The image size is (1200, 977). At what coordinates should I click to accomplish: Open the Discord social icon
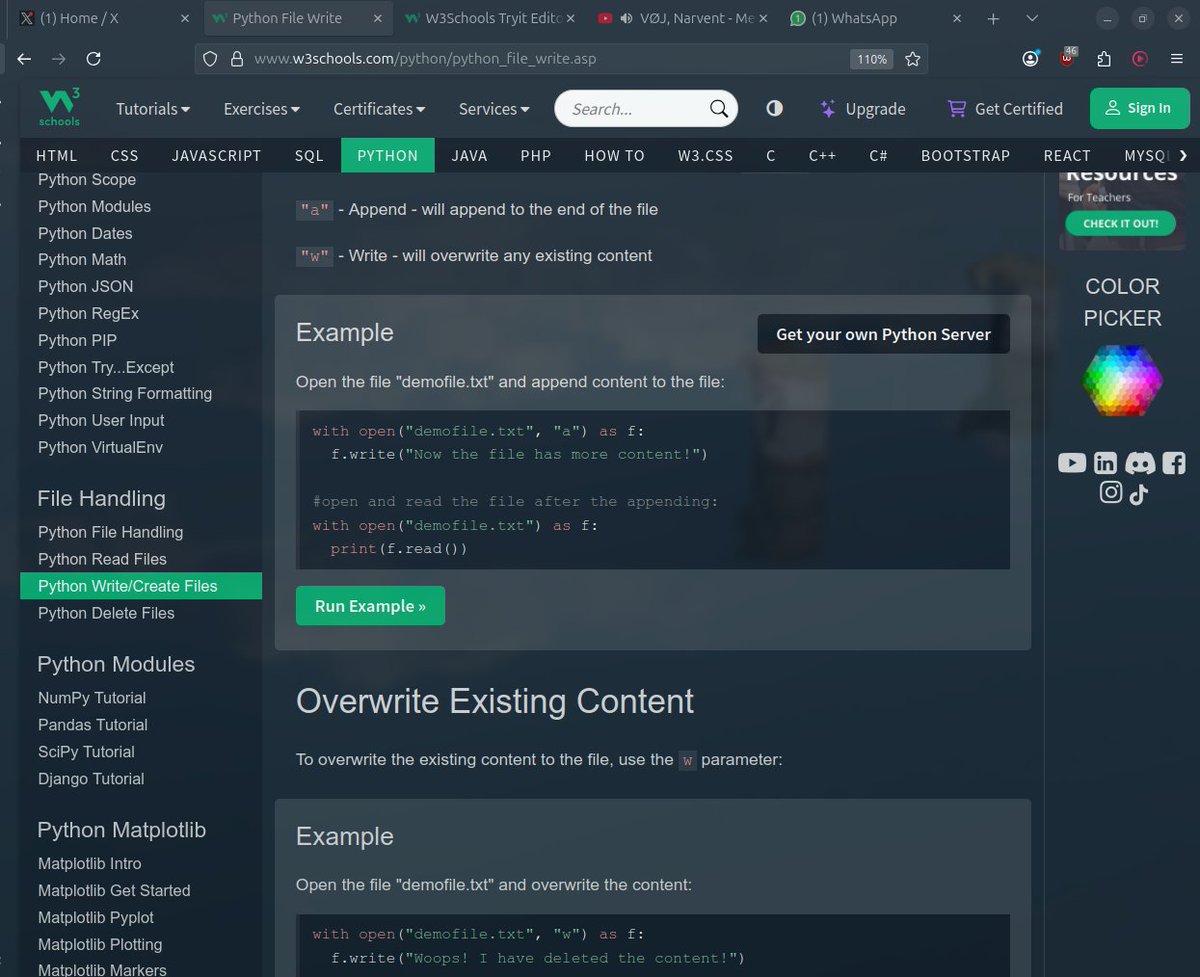(x=1140, y=463)
